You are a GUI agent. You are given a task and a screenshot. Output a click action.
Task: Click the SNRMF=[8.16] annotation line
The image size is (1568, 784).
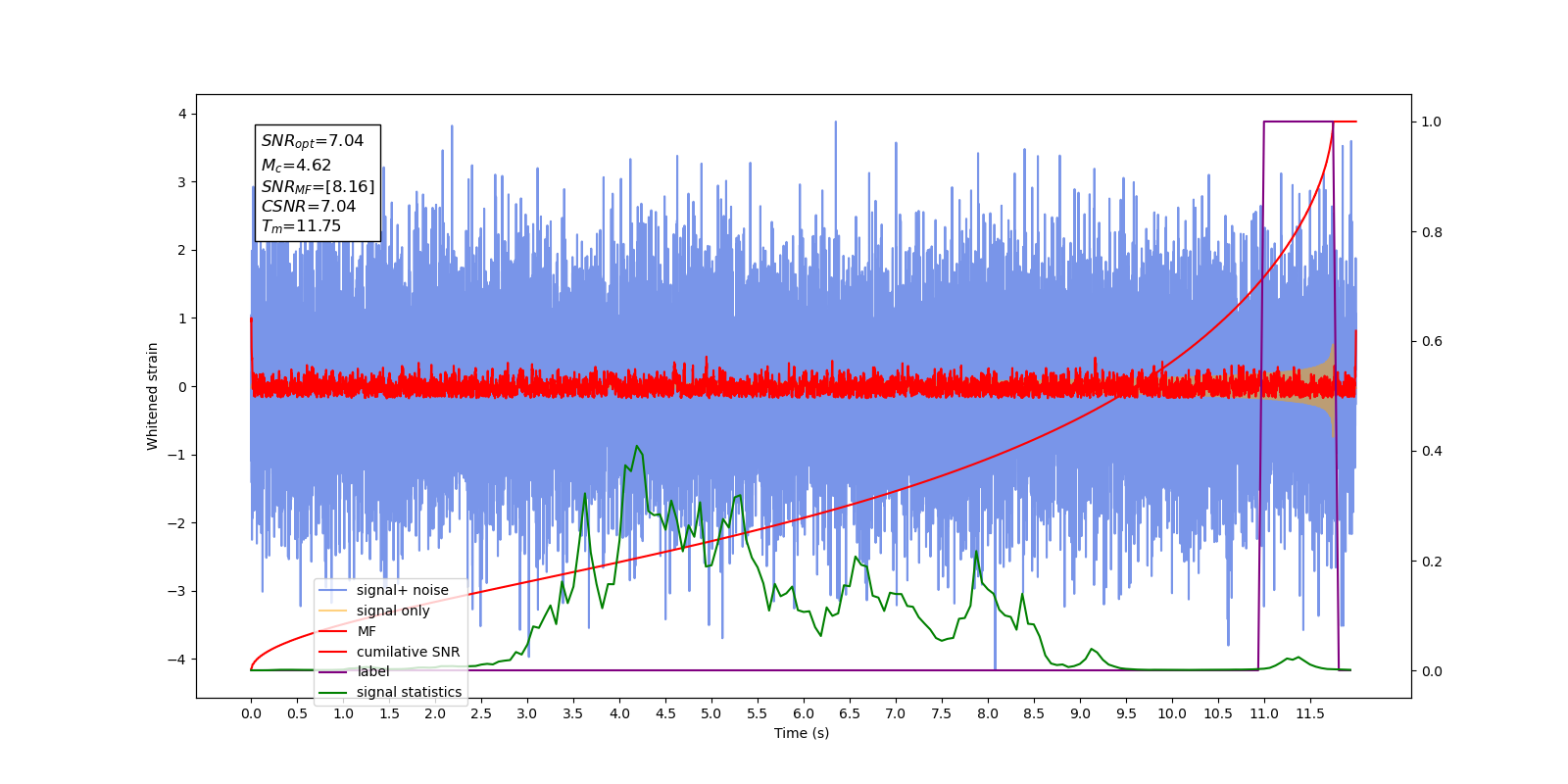click(318, 186)
